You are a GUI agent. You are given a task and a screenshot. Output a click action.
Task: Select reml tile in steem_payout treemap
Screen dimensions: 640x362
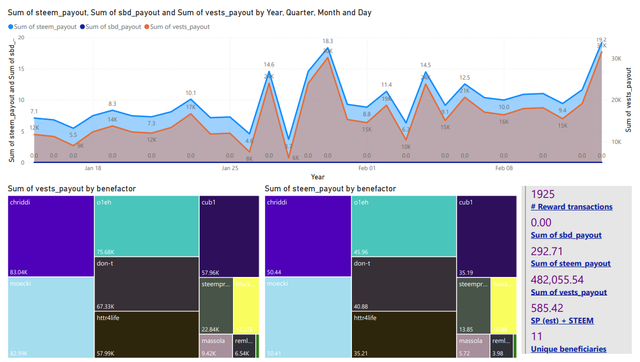tap(501, 346)
